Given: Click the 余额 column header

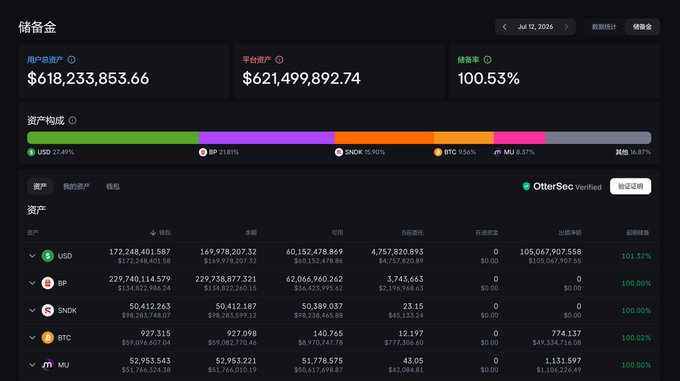Looking at the screenshot, I should (251, 233).
